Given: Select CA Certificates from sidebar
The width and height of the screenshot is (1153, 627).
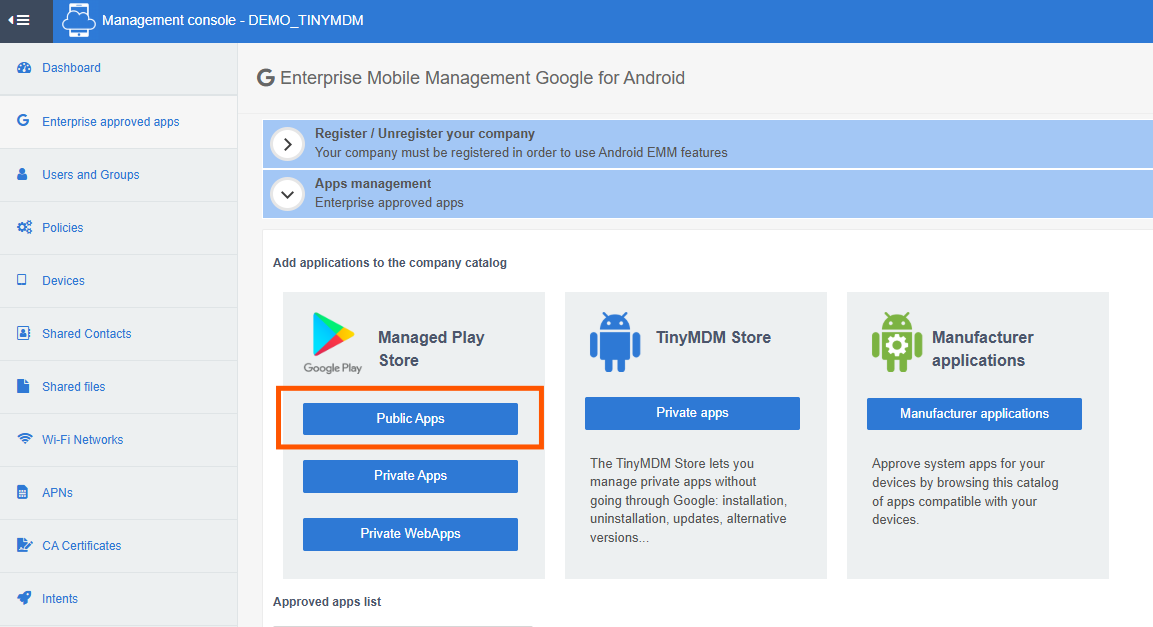Looking at the screenshot, I should 81,546.
